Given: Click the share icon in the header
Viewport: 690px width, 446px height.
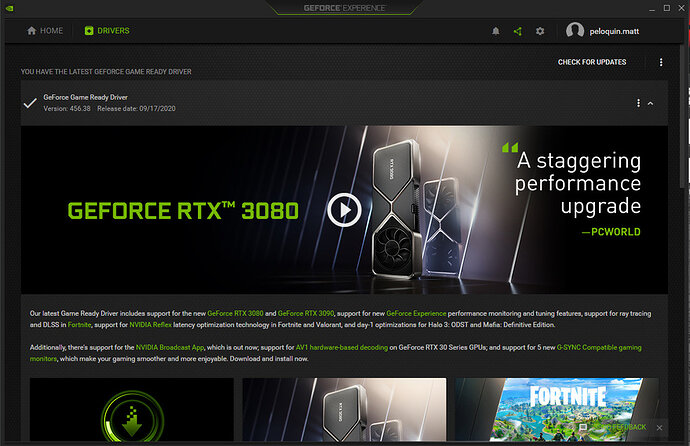Looking at the screenshot, I should tap(518, 31).
